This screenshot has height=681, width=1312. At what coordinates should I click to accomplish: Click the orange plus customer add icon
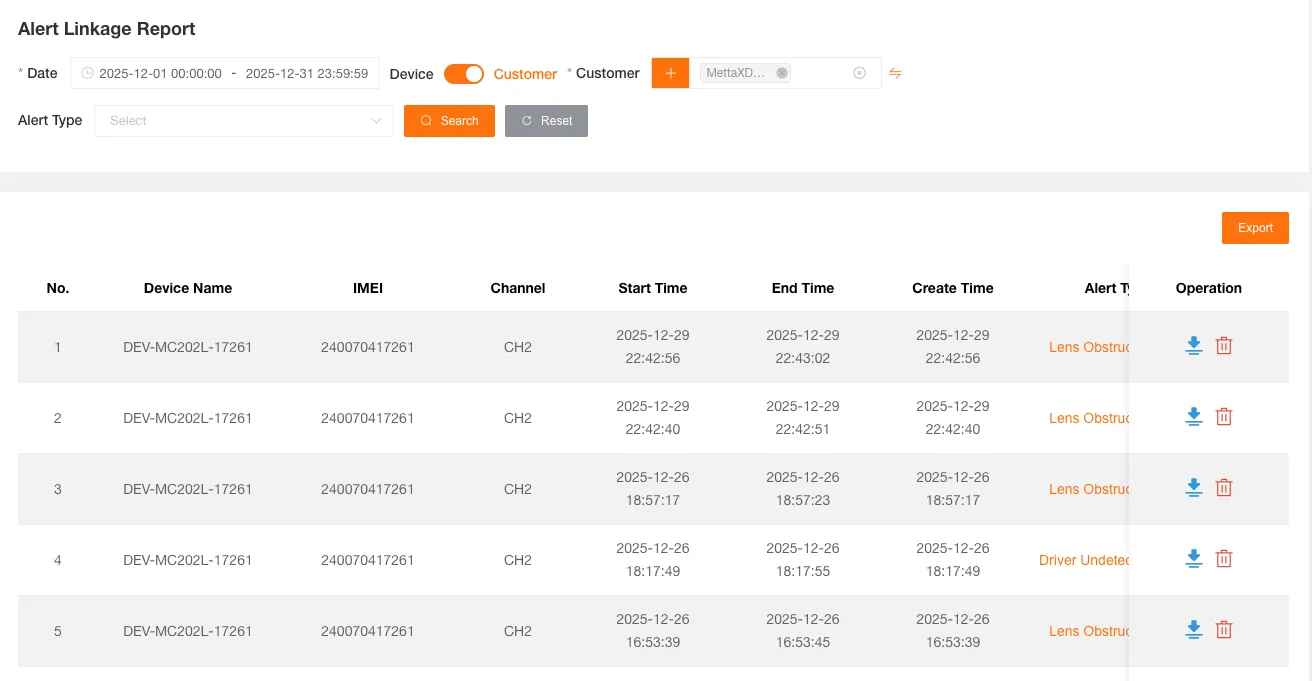(670, 73)
